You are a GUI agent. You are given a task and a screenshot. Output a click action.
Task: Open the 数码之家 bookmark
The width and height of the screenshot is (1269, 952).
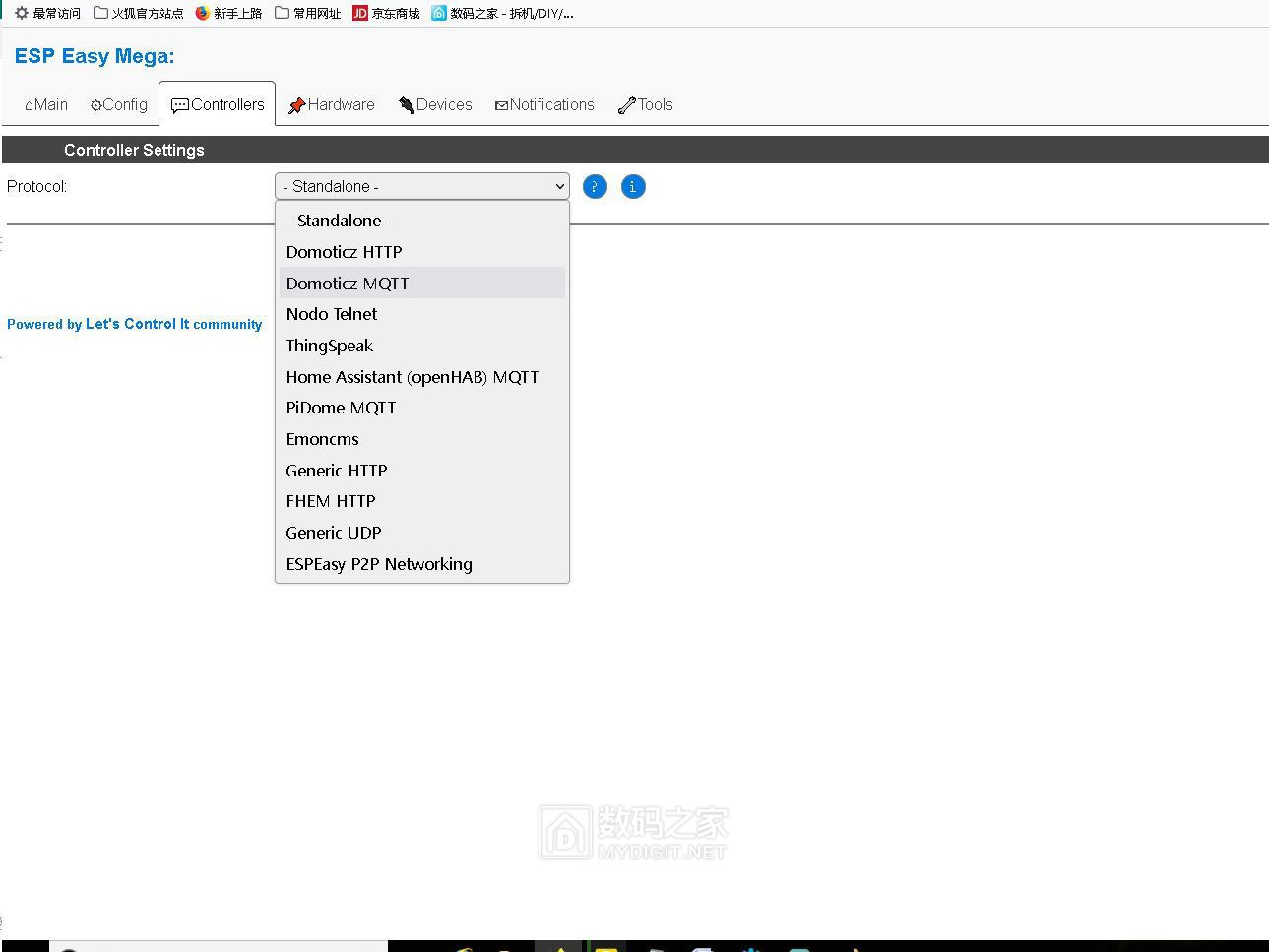tap(502, 13)
